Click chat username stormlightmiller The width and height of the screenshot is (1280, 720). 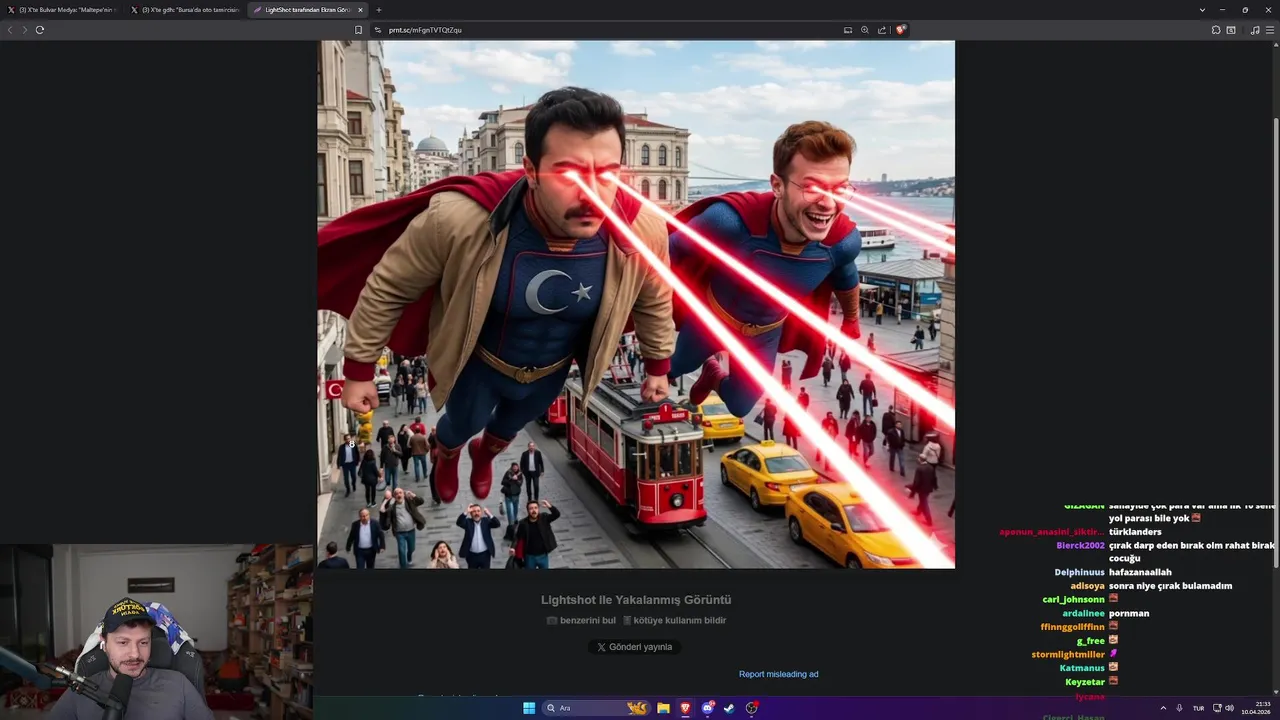1068,655
